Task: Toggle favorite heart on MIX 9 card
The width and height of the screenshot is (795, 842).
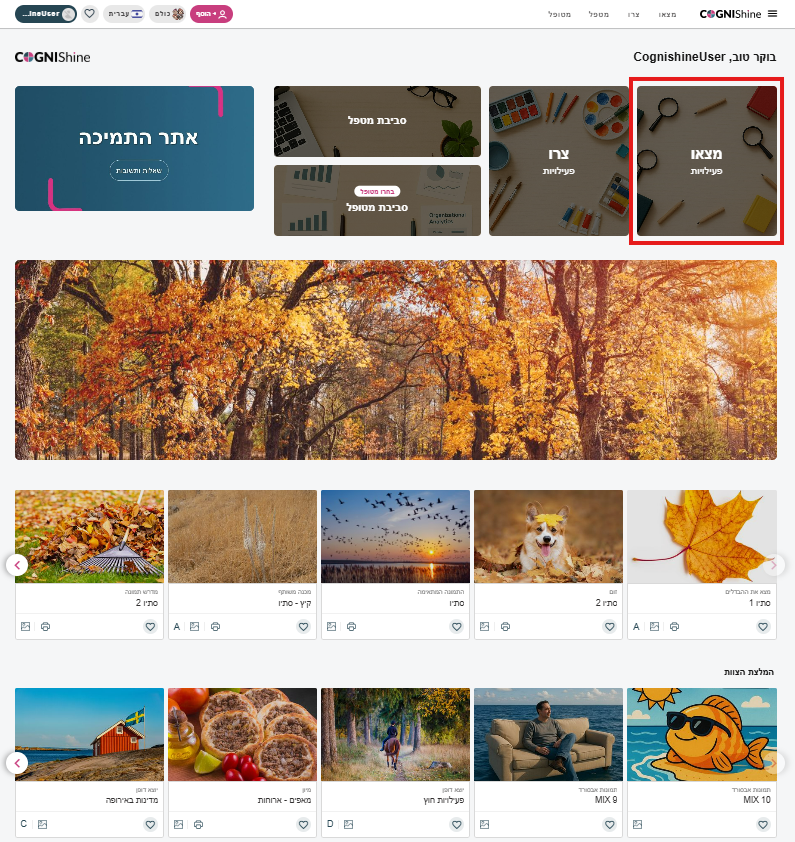Action: click(610, 824)
